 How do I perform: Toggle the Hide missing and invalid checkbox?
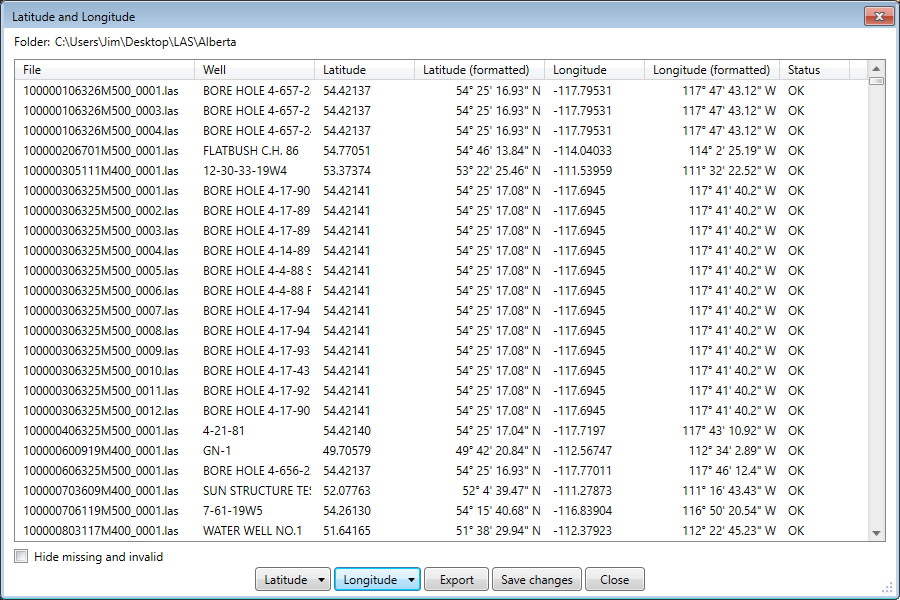coord(21,555)
